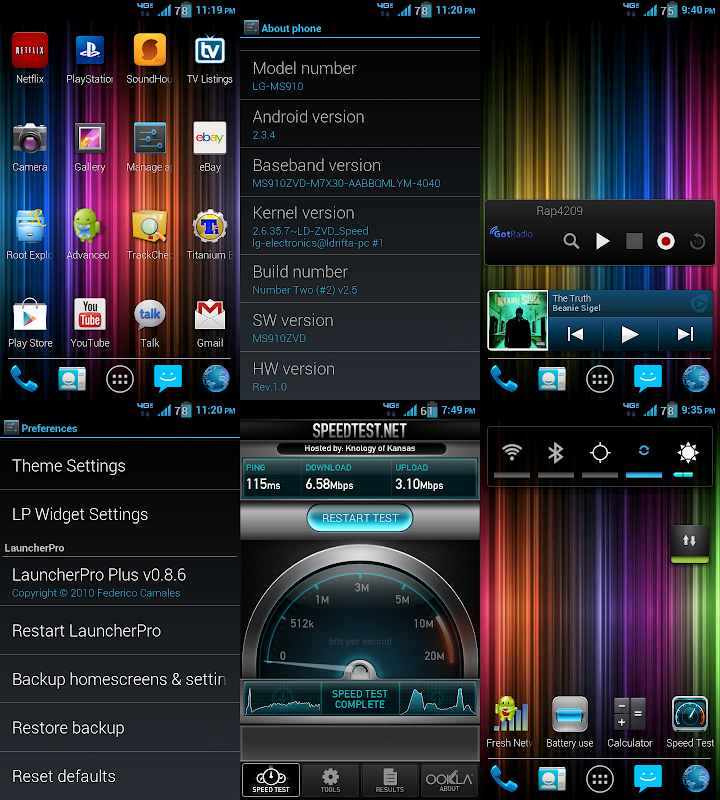The width and height of the screenshot is (720, 800).
Task: Open the Battery use shortcut
Action: coord(569,714)
